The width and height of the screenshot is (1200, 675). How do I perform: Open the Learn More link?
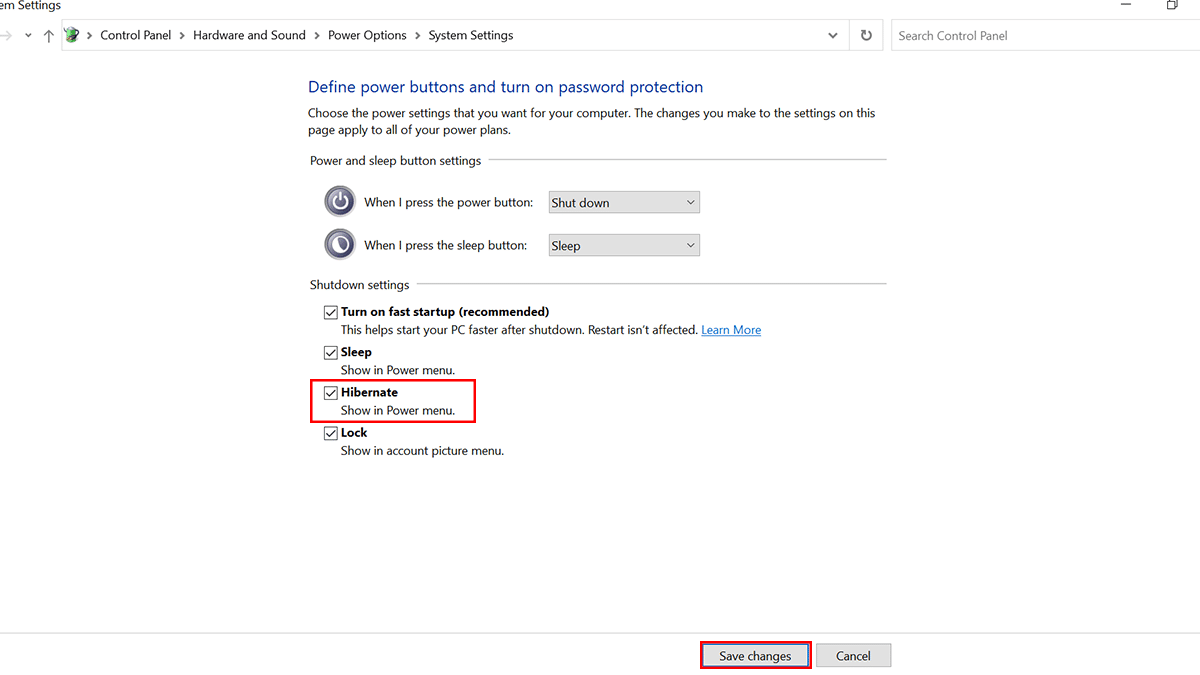pos(731,330)
